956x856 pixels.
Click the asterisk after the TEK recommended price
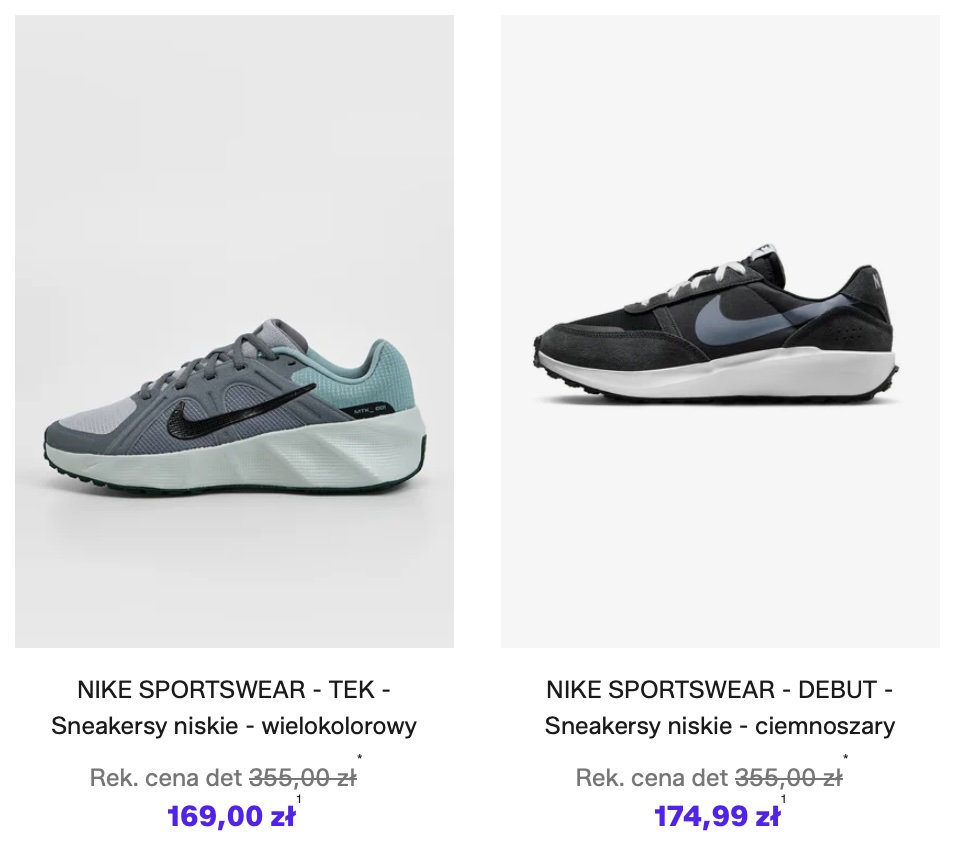360,759
